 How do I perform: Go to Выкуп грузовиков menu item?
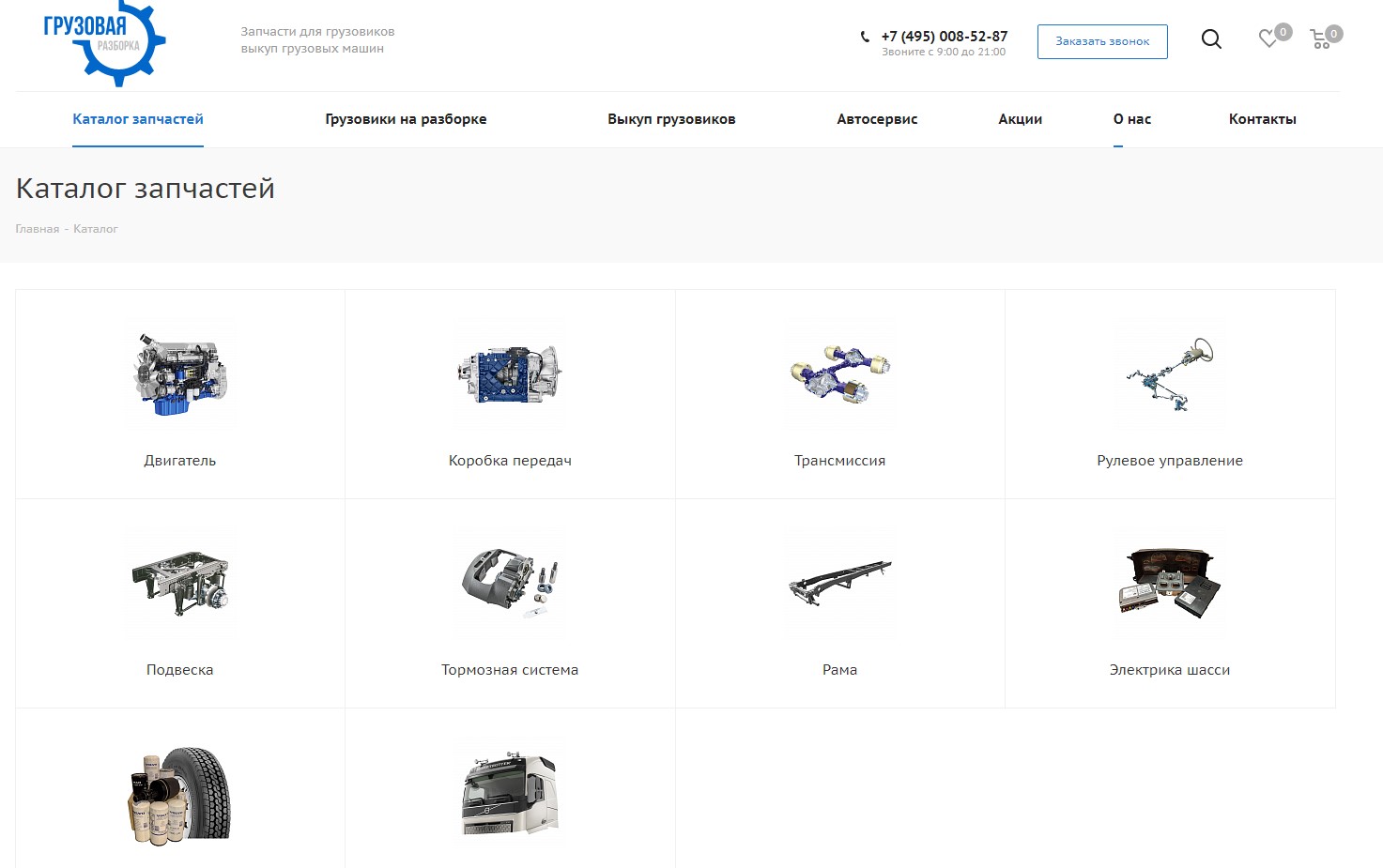pos(671,119)
